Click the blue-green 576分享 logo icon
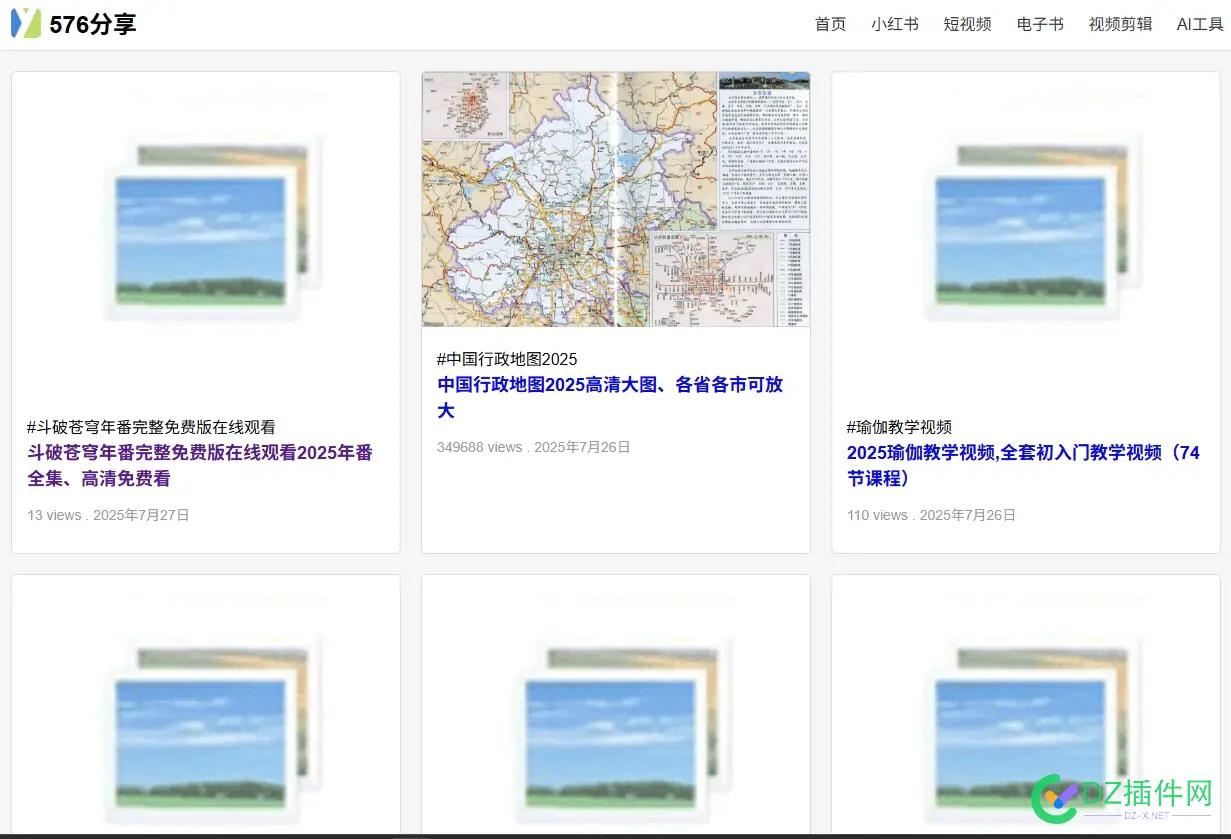The image size is (1231, 839). [26, 21]
